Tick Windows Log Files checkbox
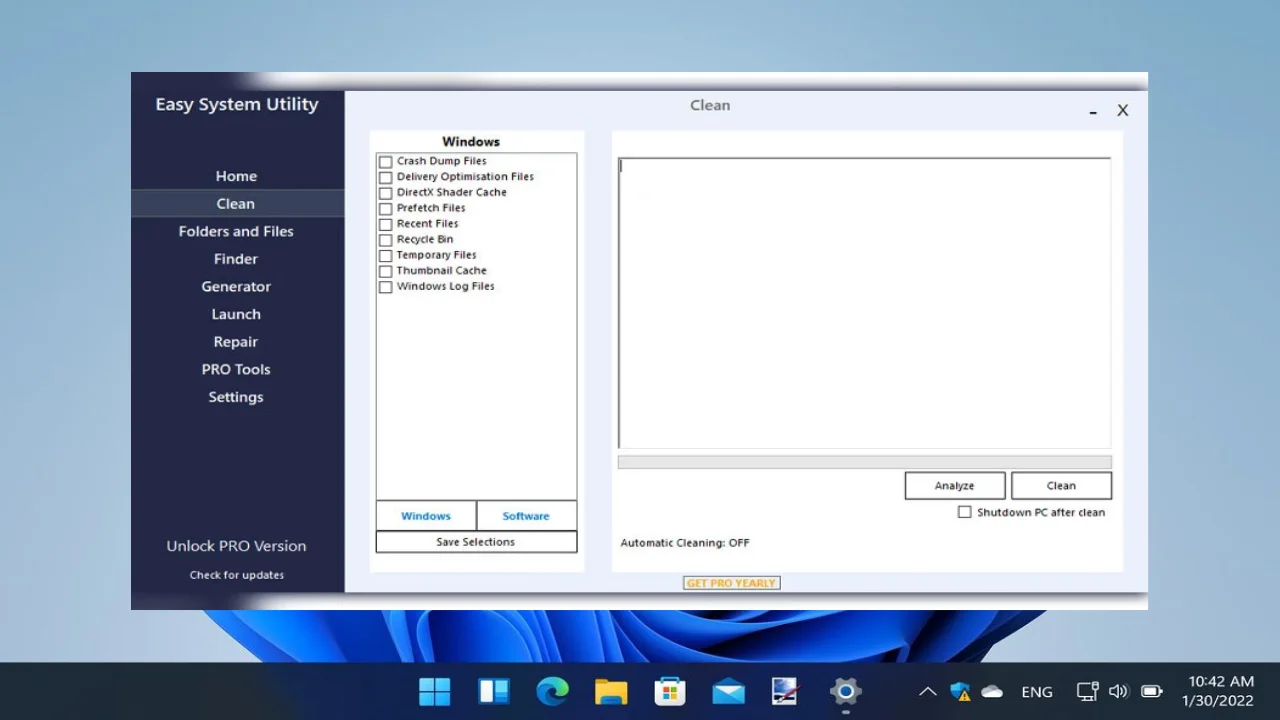The width and height of the screenshot is (1280, 720). [385, 287]
